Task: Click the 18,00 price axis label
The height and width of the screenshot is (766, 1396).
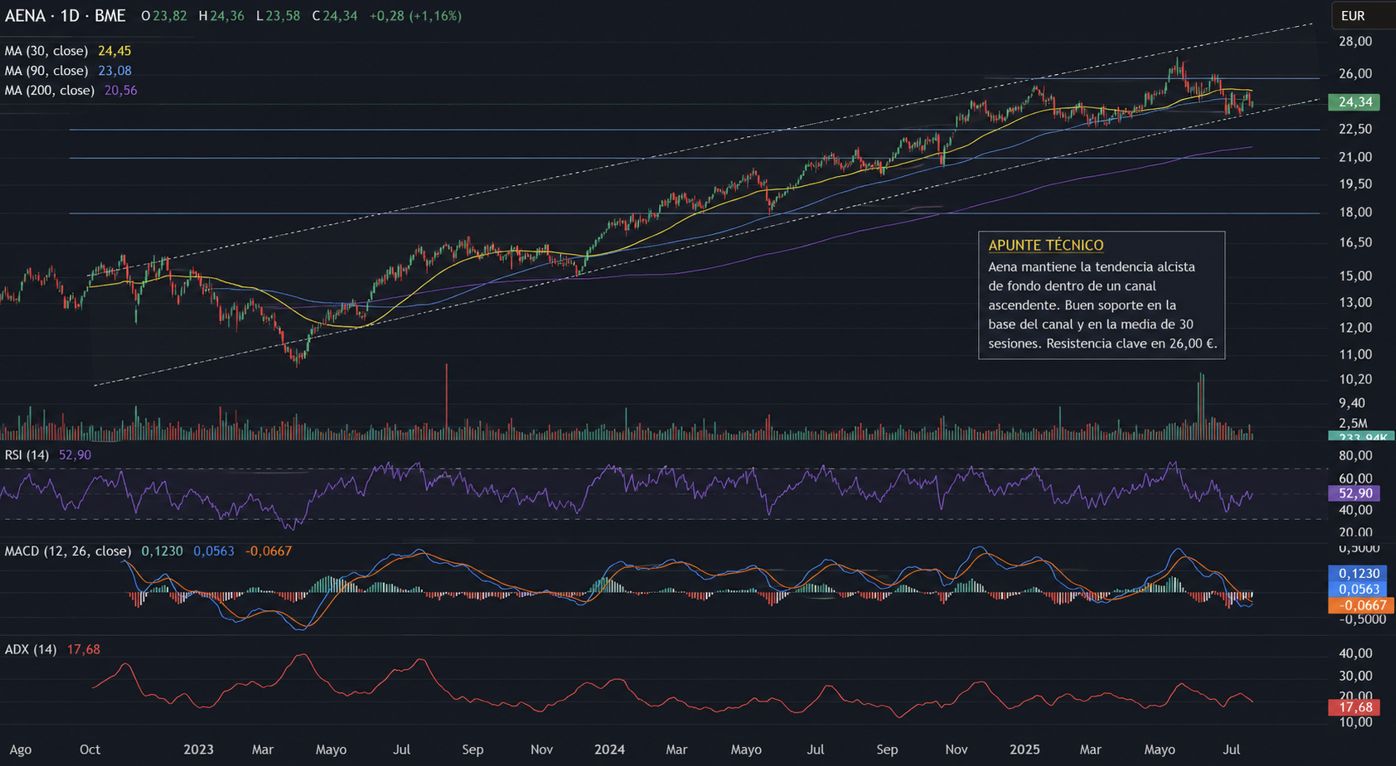Action: (1355, 213)
